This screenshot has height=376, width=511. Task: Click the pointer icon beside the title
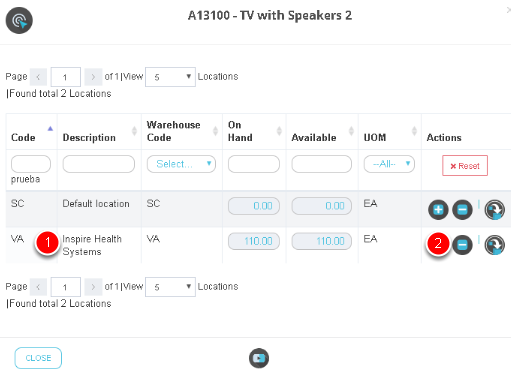(x=19, y=21)
